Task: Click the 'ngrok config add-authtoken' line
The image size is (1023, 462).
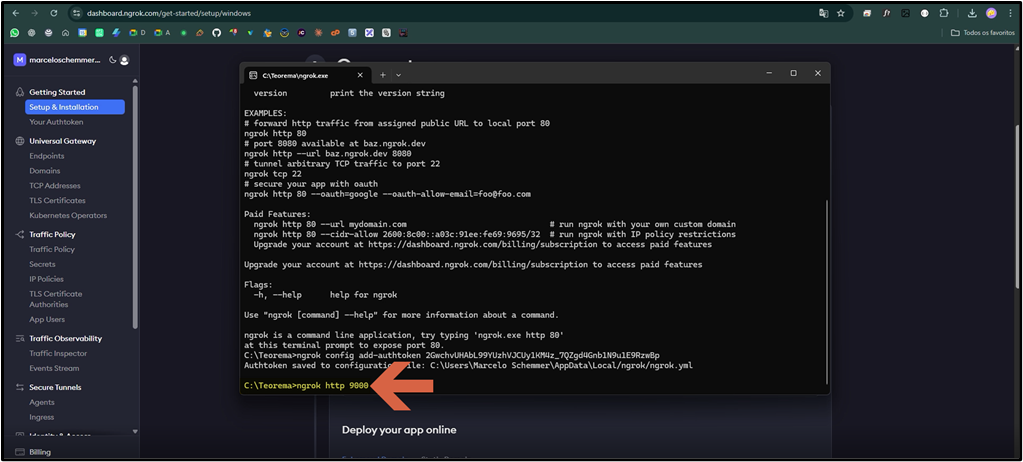Action: (x=451, y=356)
